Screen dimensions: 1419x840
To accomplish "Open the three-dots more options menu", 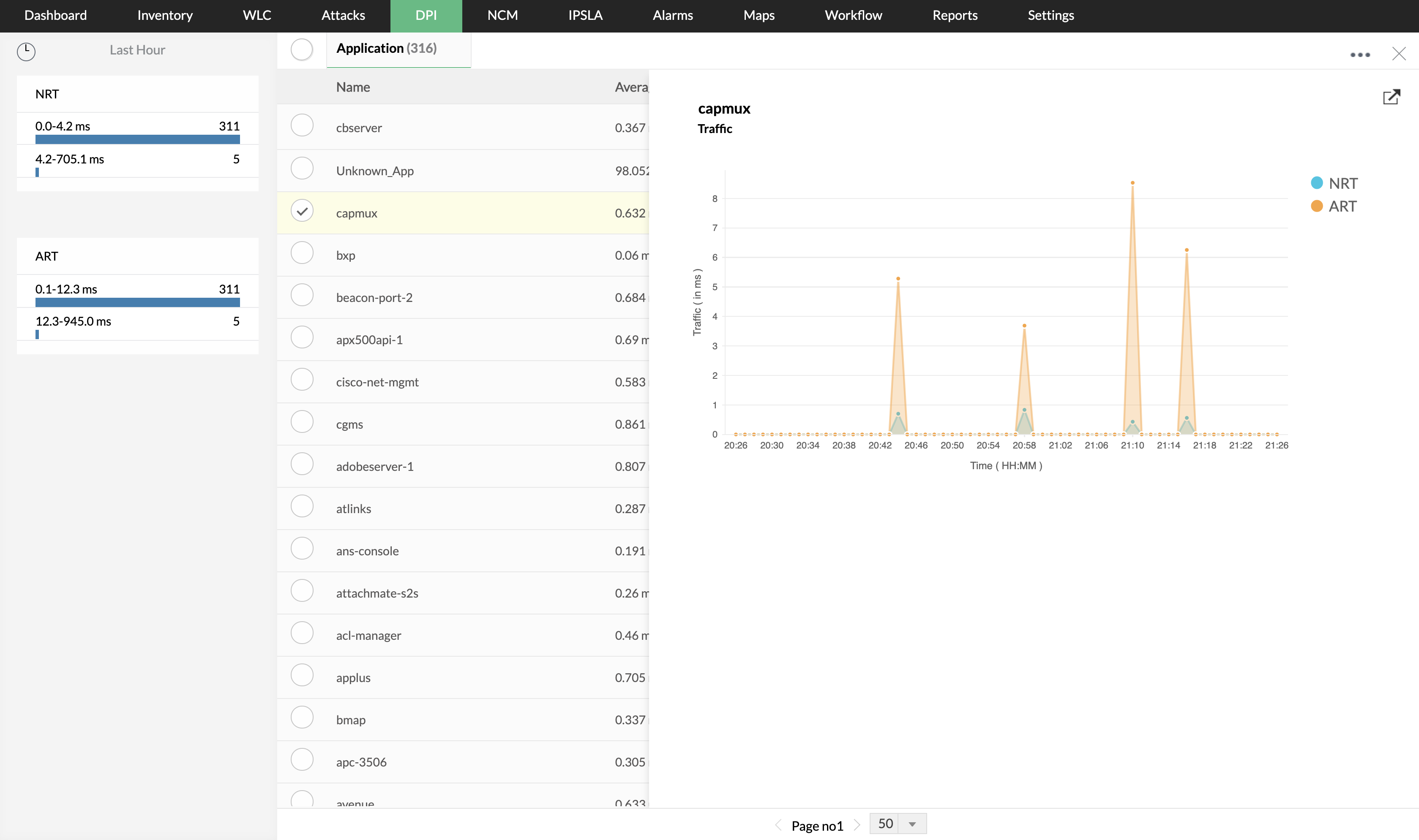I will tap(1359, 55).
